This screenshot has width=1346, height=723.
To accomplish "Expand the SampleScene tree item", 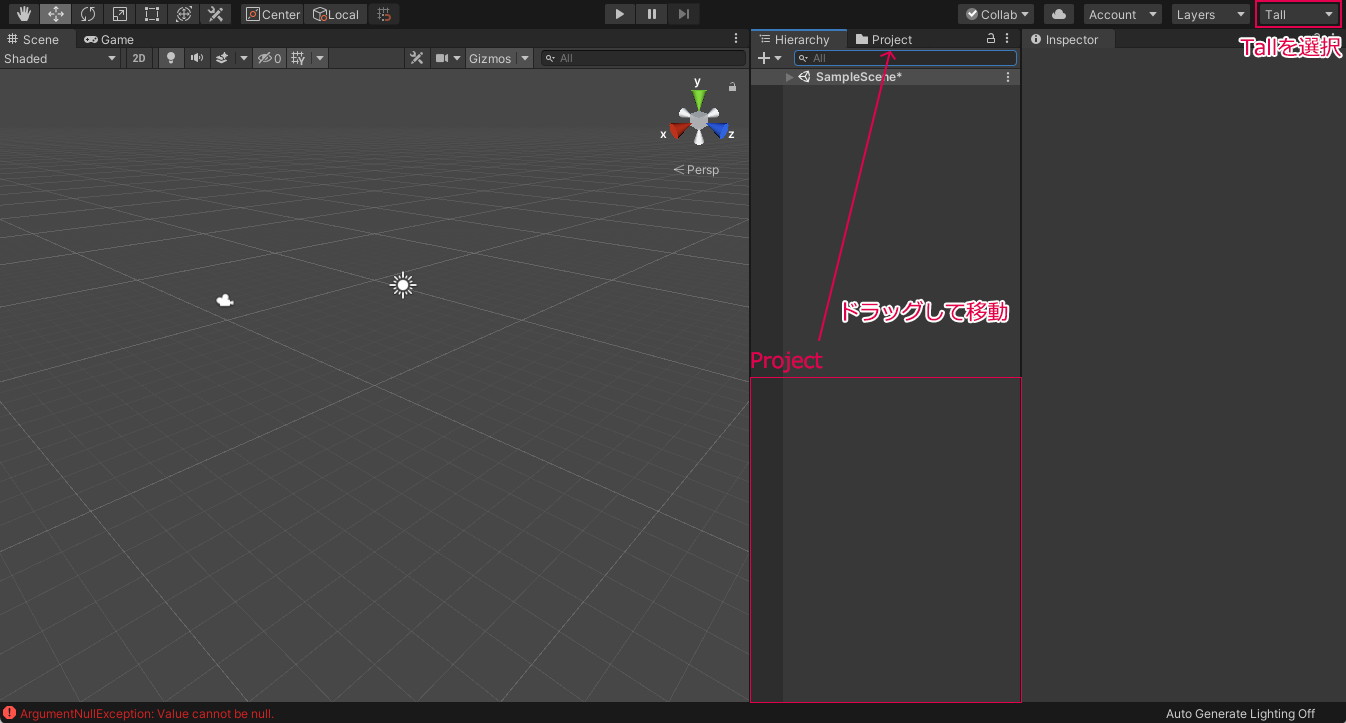I will pos(790,77).
